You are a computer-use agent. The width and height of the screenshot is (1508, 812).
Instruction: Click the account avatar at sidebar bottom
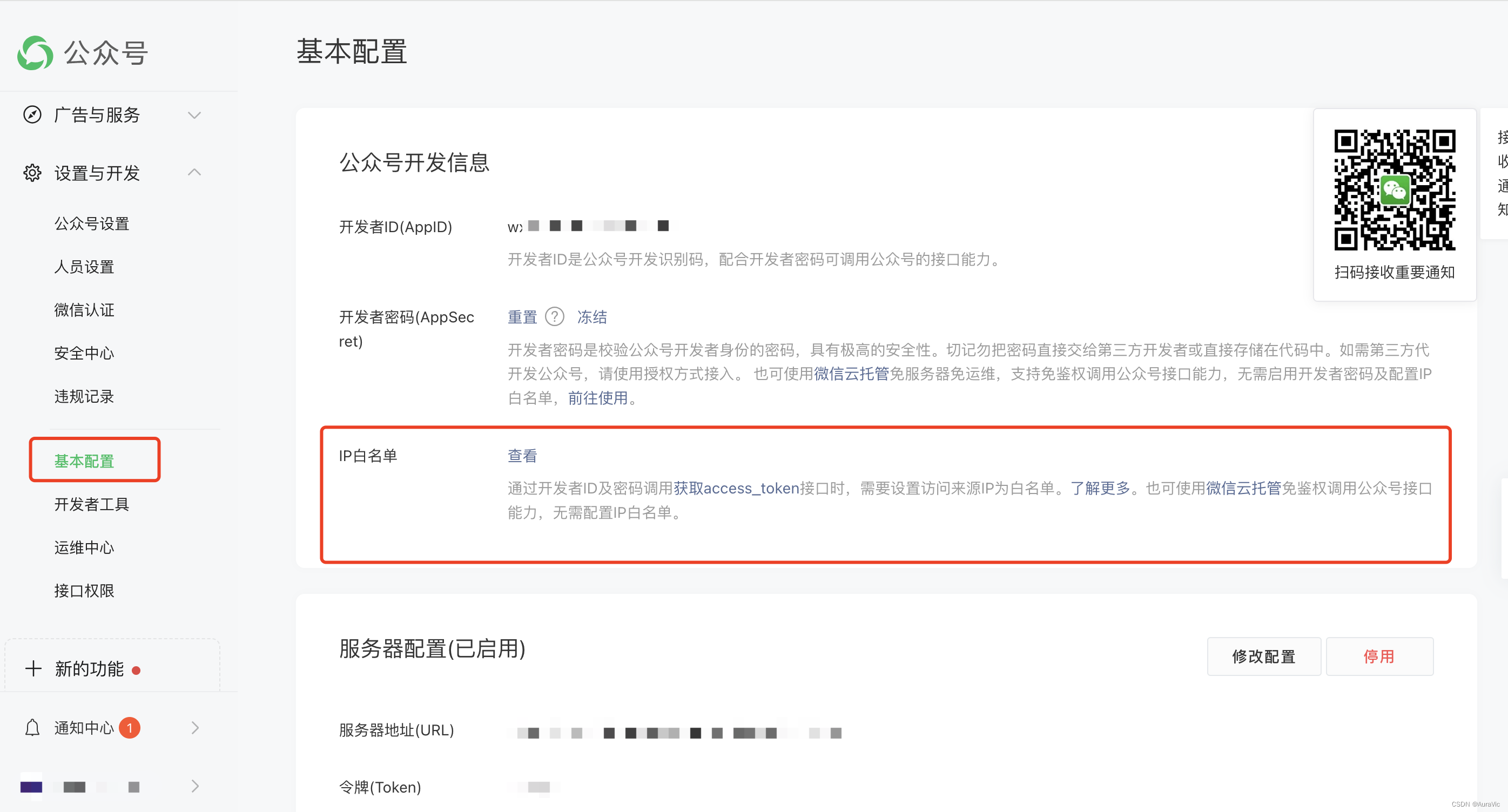click(31, 787)
